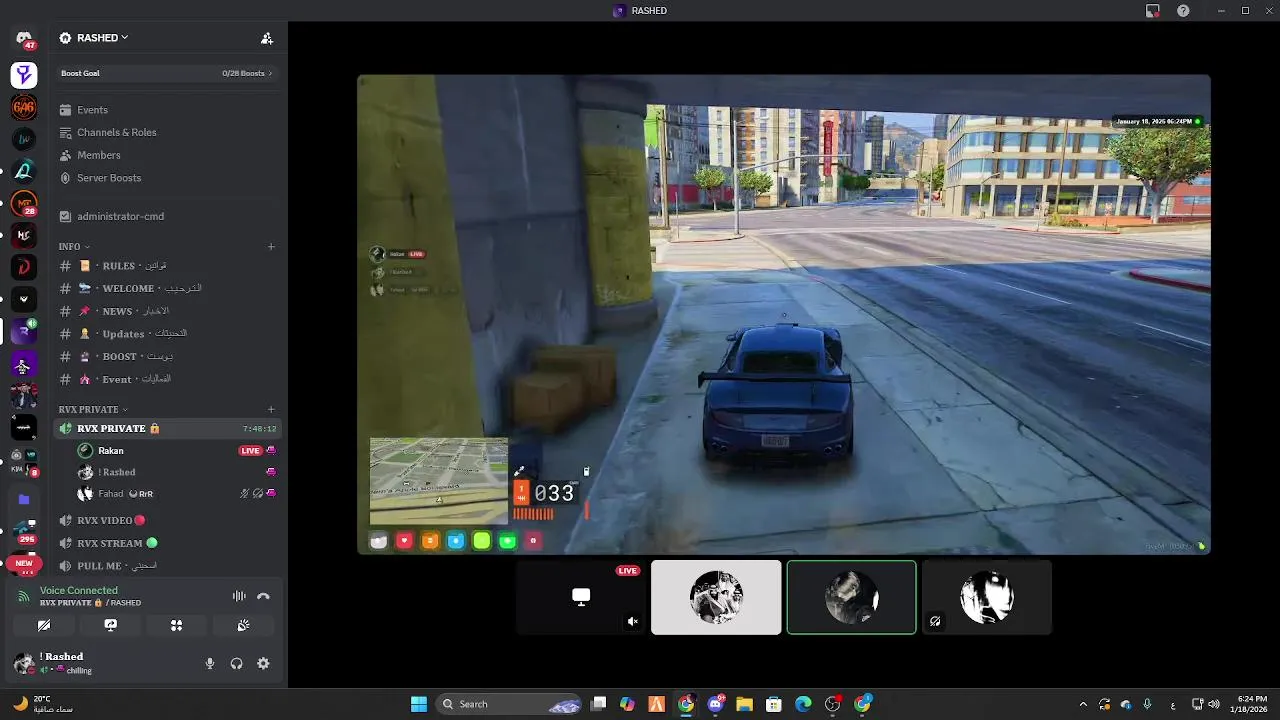Open the MT server with 28 badge
The width and height of the screenshot is (1280, 720).
pos(24,204)
